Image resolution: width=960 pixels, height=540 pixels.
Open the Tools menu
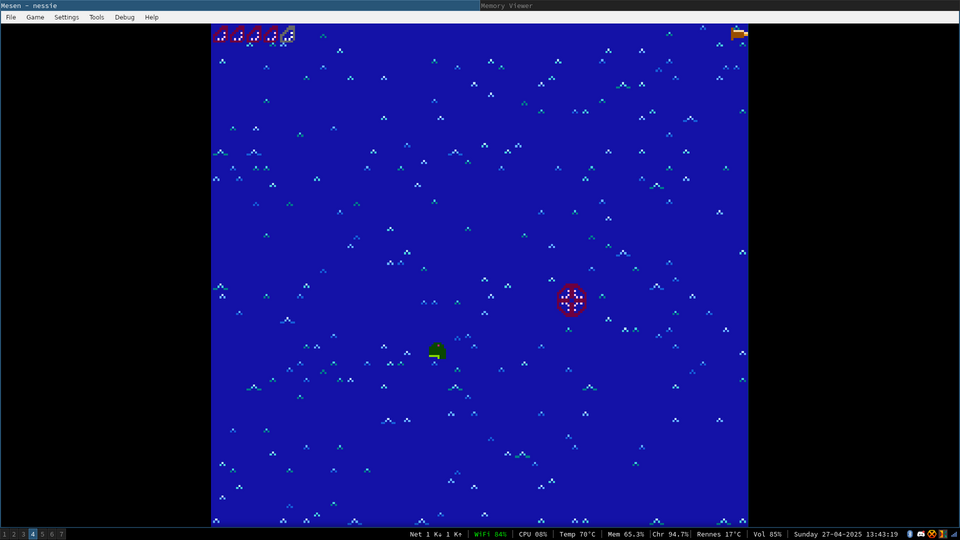(x=96, y=17)
